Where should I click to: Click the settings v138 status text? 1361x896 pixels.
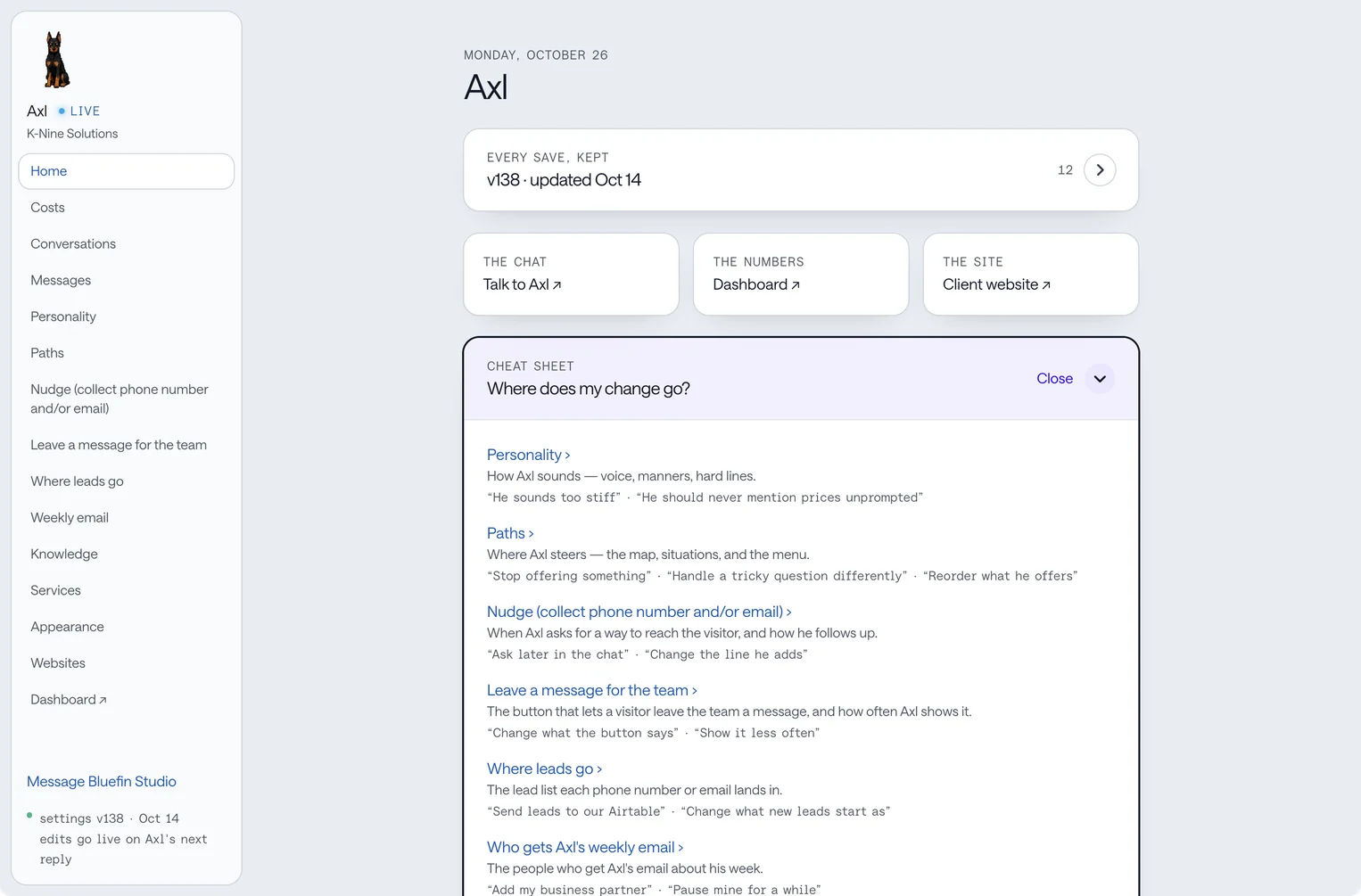(110, 818)
